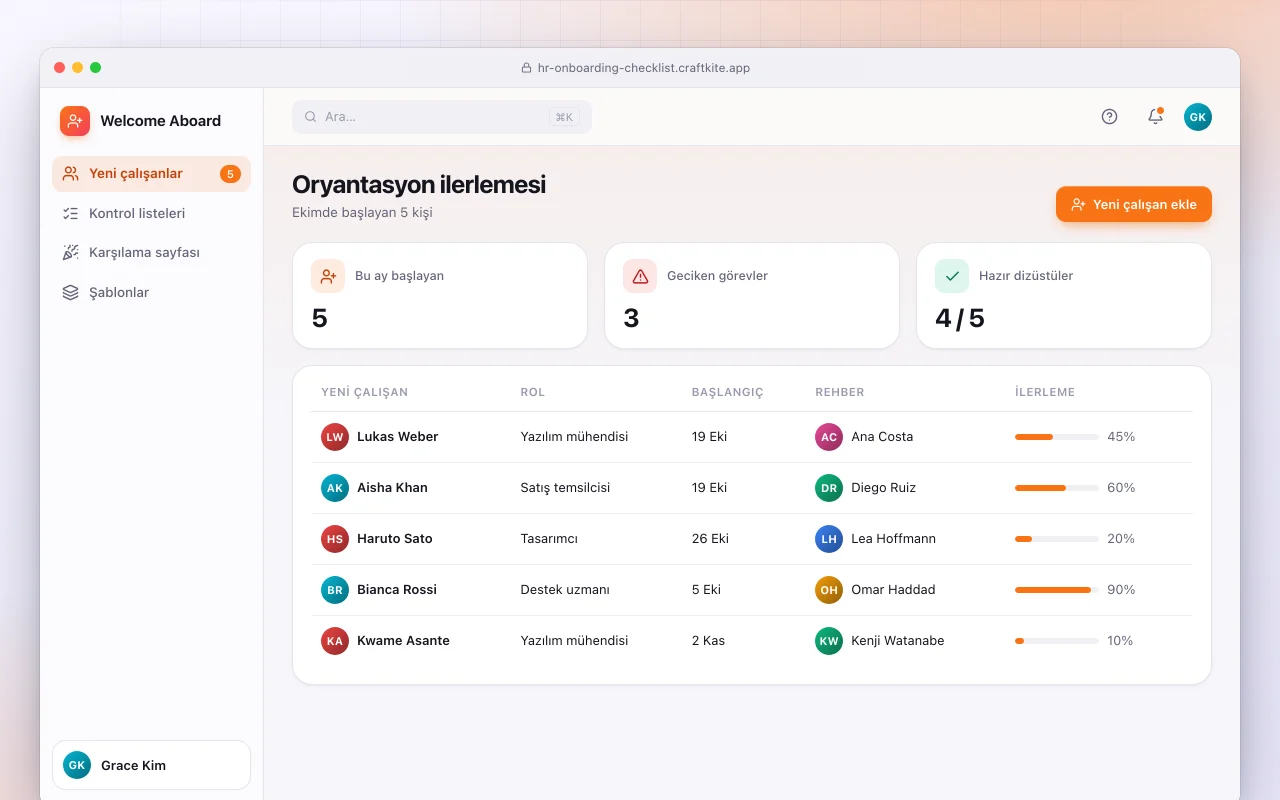Click Diego Ruiz's DR mentor avatar
The height and width of the screenshot is (800, 1280).
[829, 488]
